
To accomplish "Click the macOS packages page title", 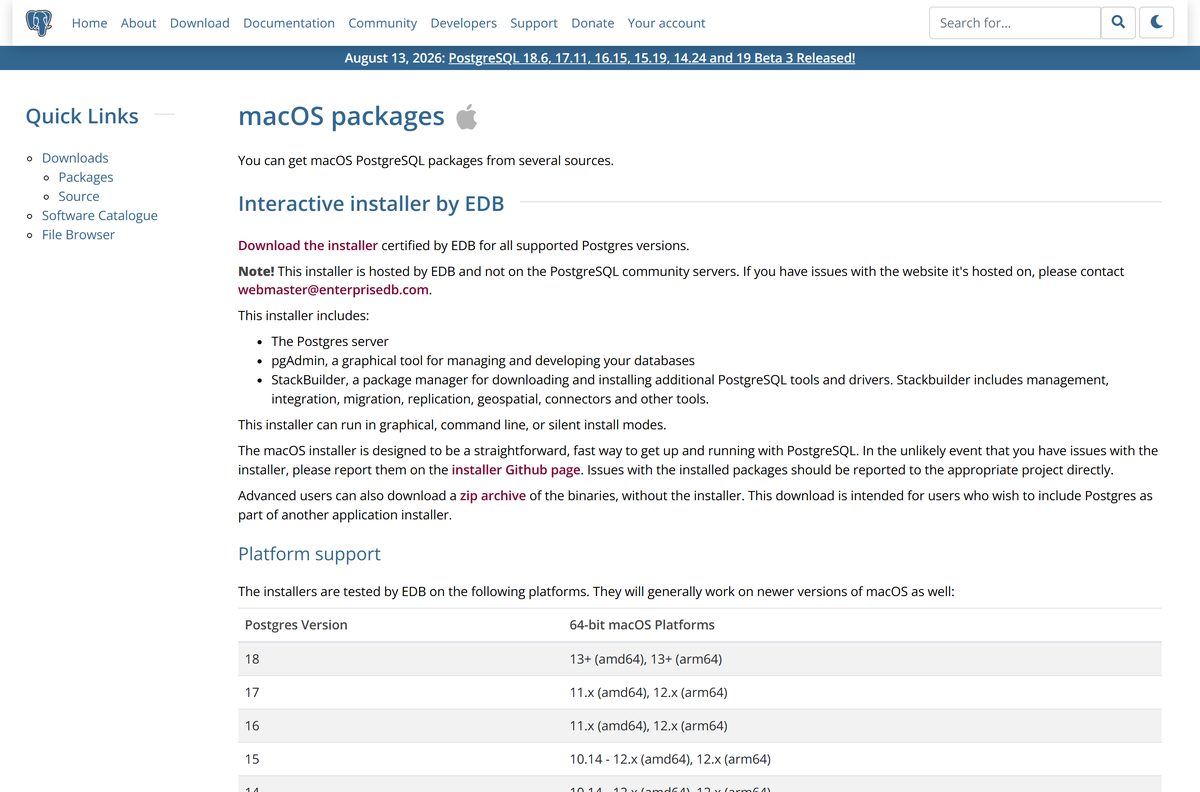I will point(341,117).
